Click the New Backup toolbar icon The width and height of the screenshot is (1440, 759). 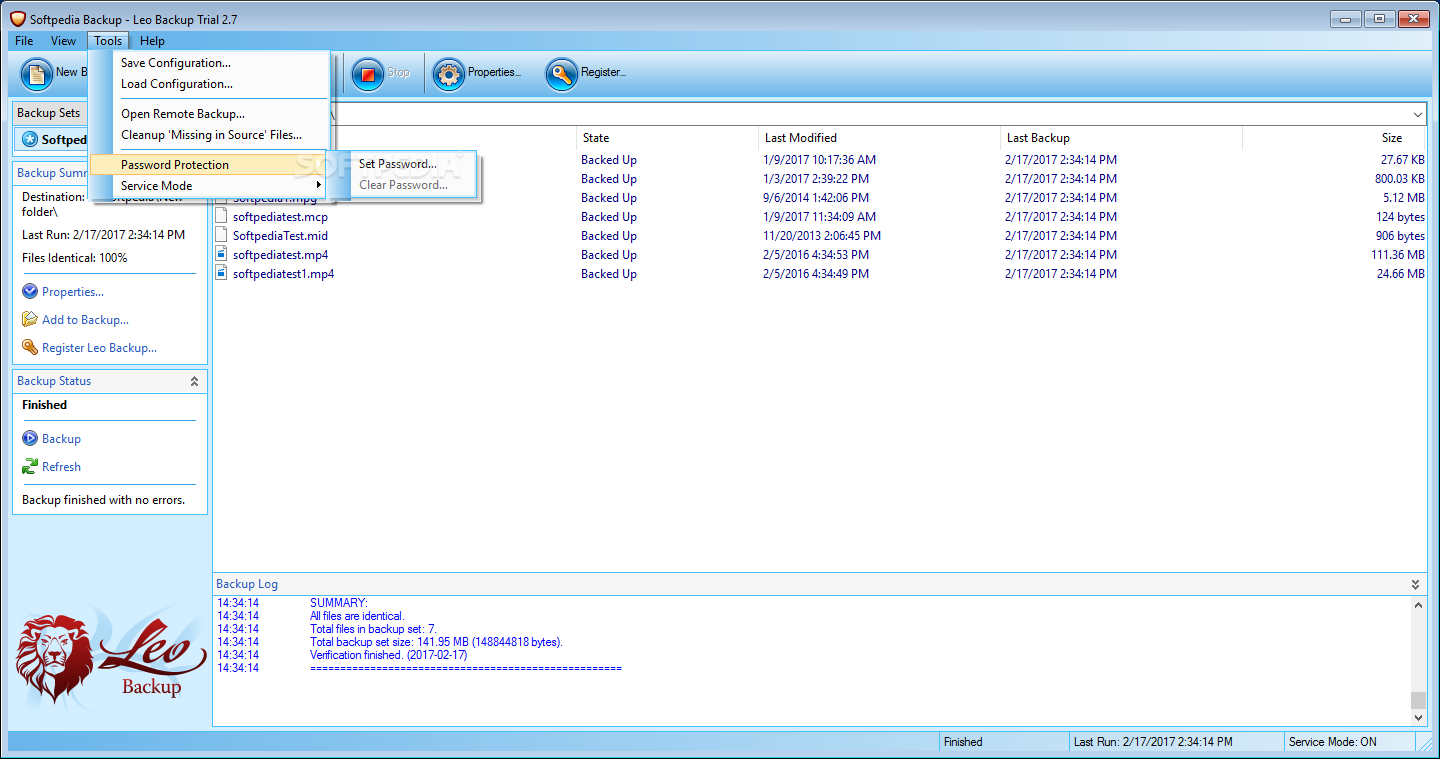point(37,73)
